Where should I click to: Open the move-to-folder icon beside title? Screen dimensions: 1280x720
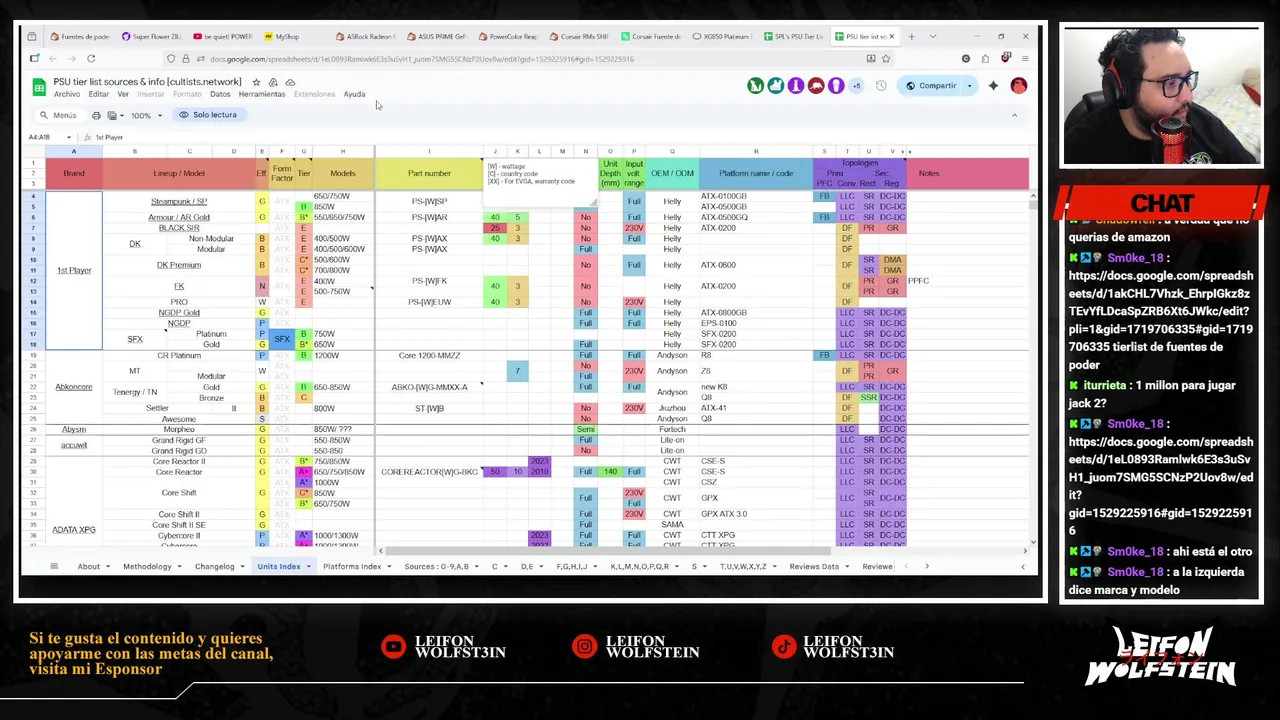273,82
